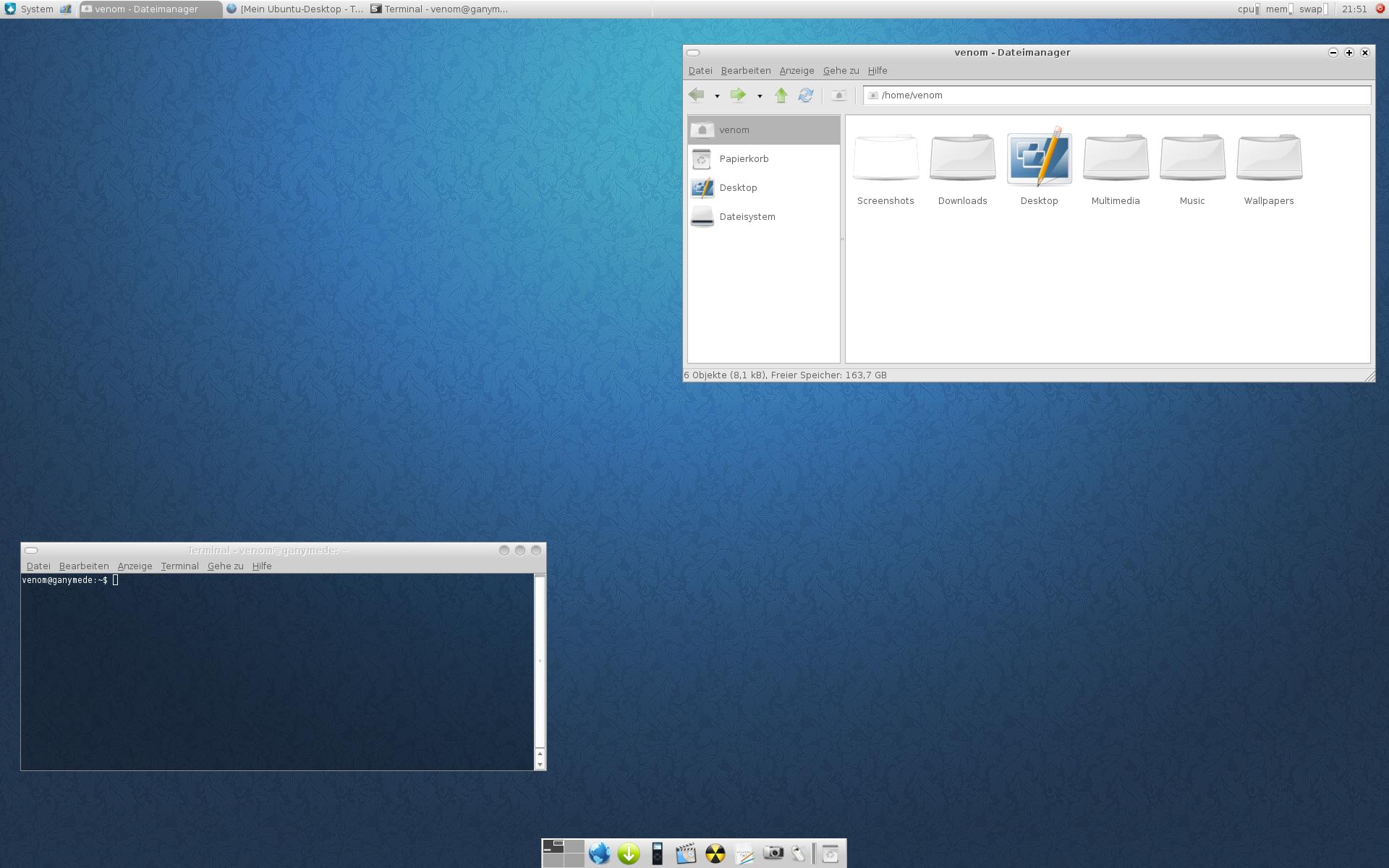Open Bearbeiten menu in the file manager
The image size is (1389, 868).
[x=746, y=70]
